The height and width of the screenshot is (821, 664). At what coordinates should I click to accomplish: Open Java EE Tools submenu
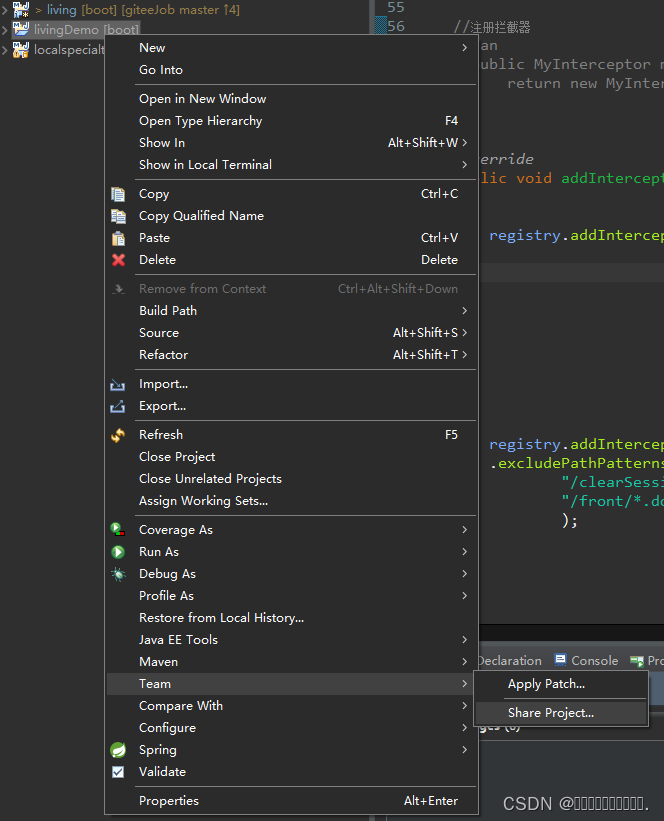[x=291, y=640]
